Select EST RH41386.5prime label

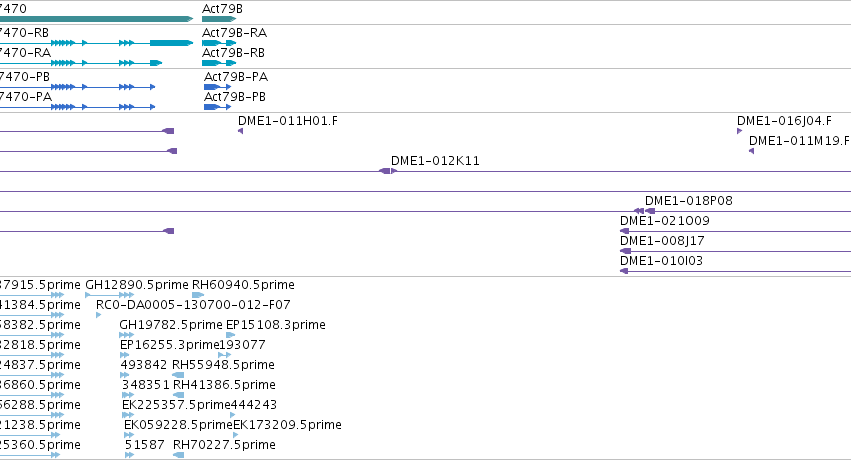[x=224, y=385]
